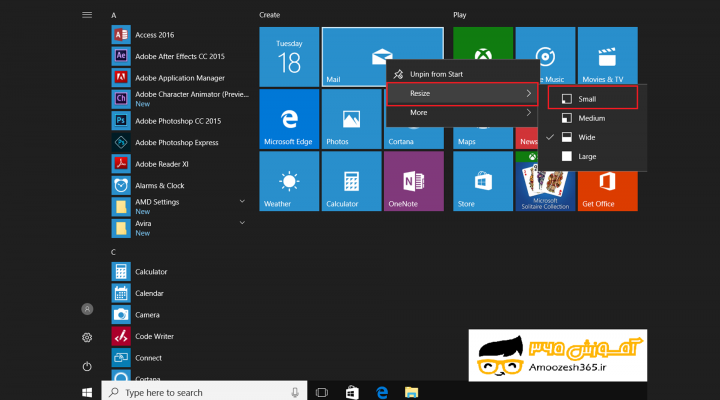The width and height of the screenshot is (720, 400).
Task: Select Medium tile size
Action: coord(592,118)
